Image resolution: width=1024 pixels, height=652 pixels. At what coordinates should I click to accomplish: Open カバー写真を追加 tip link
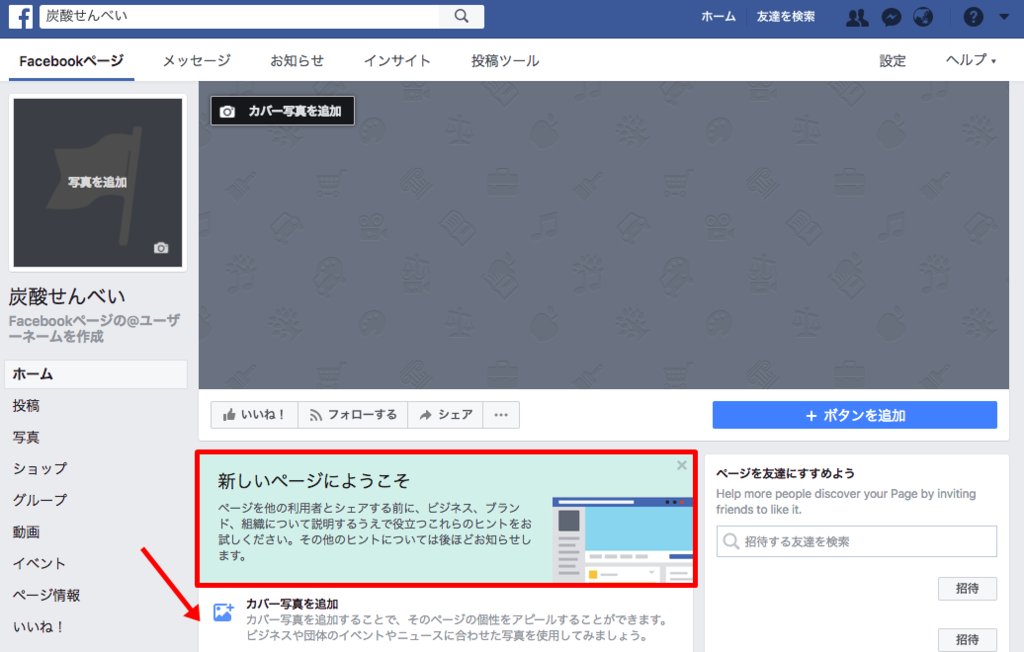[x=292, y=604]
